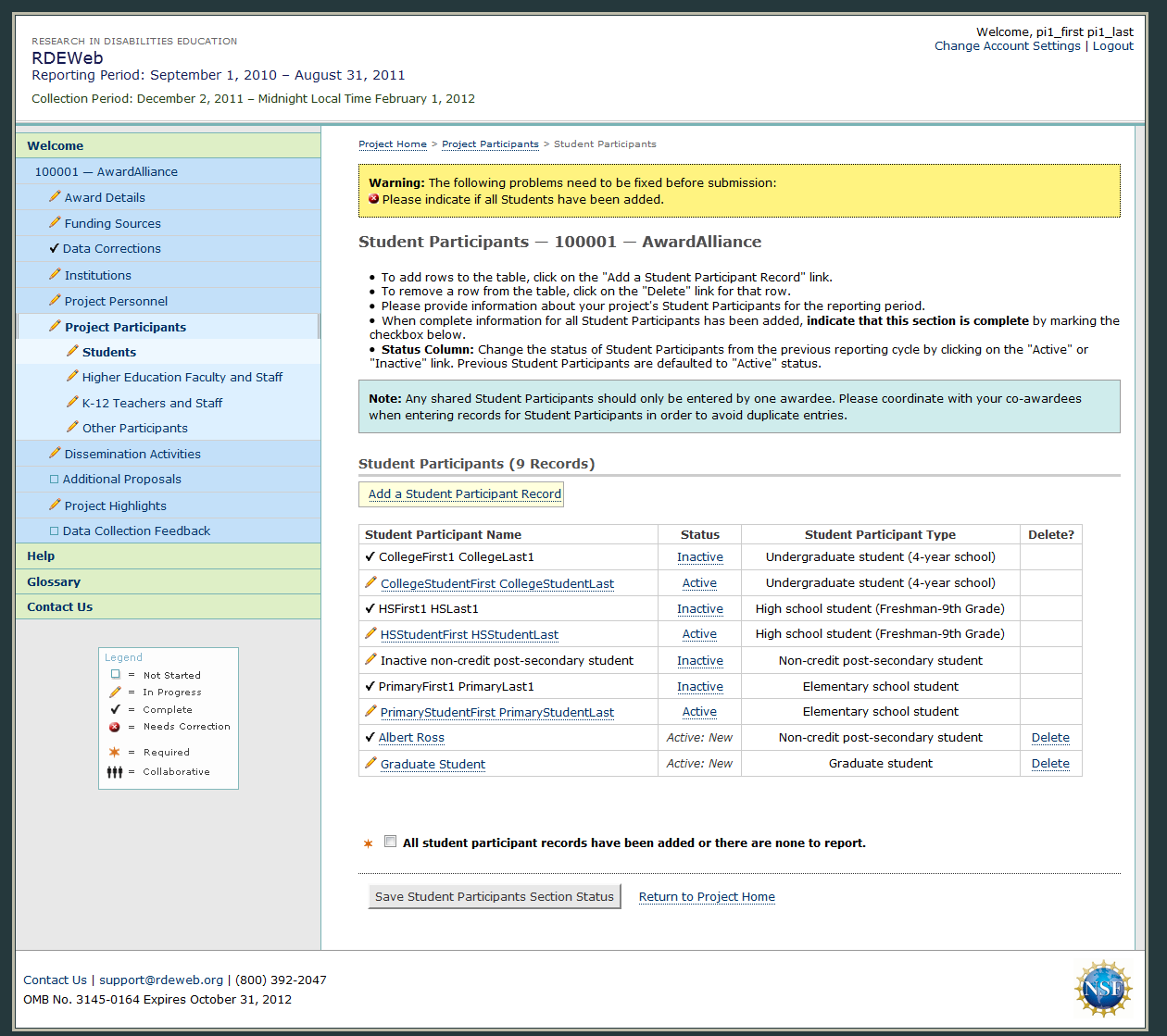The height and width of the screenshot is (1036, 1167).
Task: Click the NSF logo in the footer
Action: 1102,988
